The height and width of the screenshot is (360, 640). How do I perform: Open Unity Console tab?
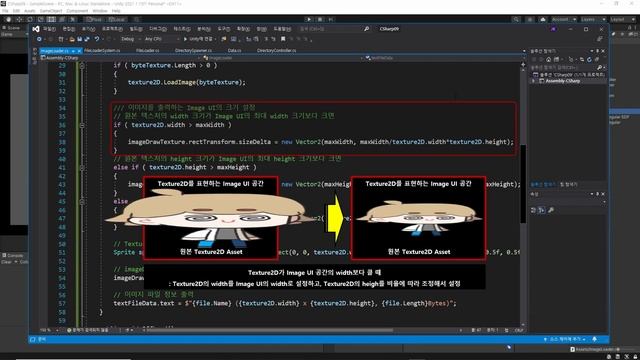tap(13, 256)
